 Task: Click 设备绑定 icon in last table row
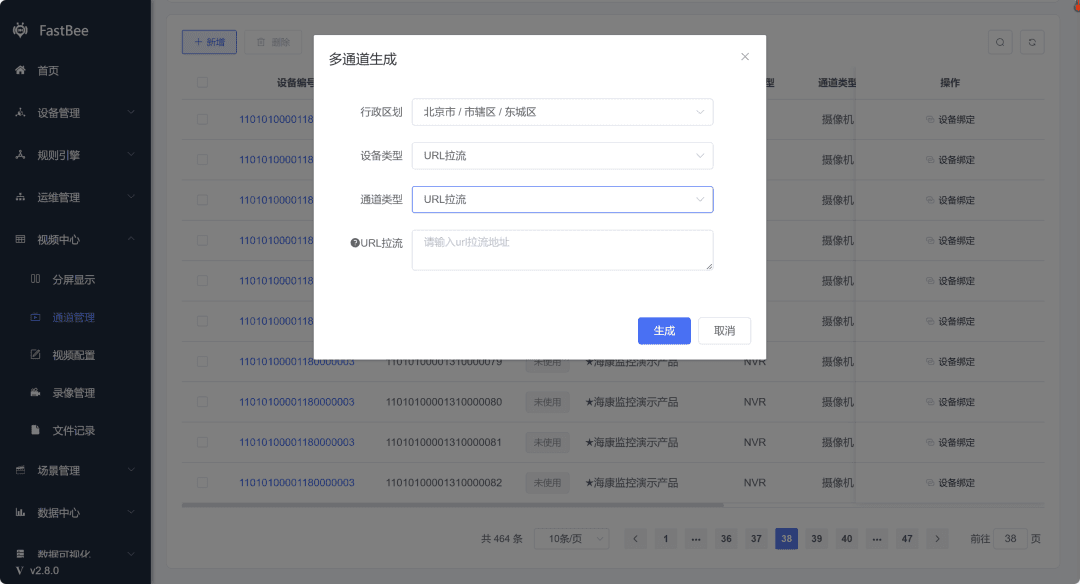pyautogui.click(x=930, y=483)
